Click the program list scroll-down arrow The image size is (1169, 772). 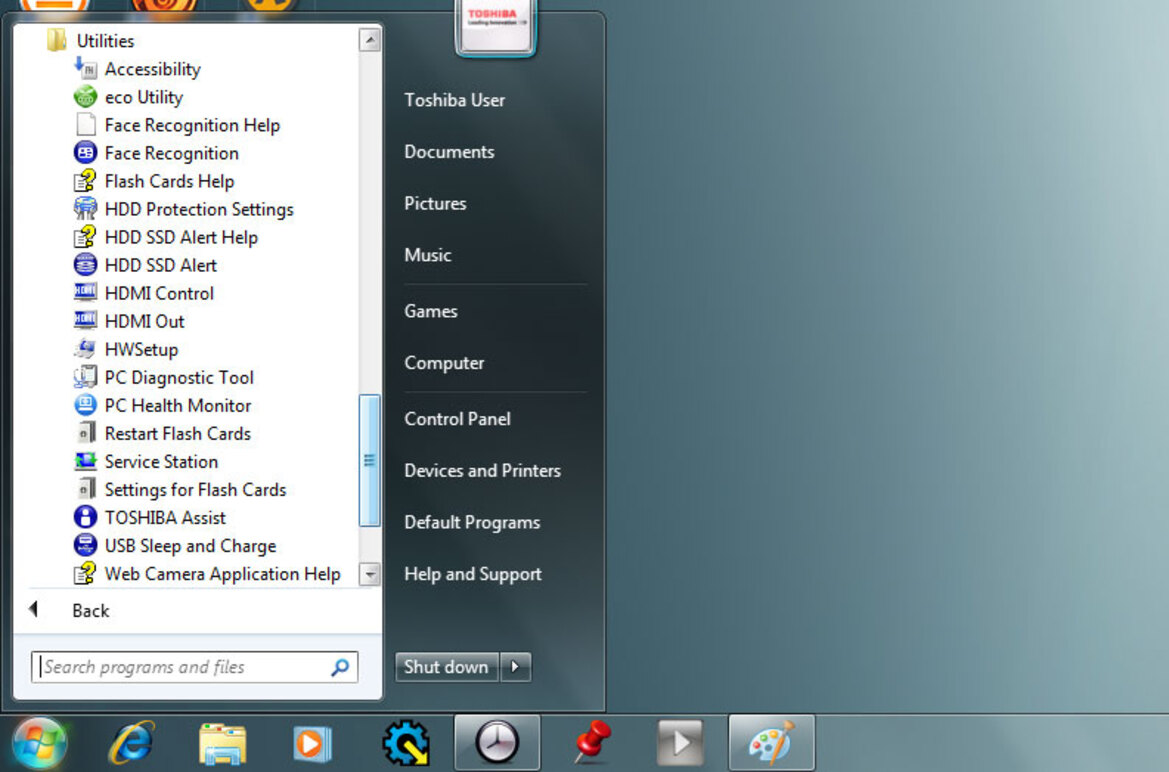(370, 574)
